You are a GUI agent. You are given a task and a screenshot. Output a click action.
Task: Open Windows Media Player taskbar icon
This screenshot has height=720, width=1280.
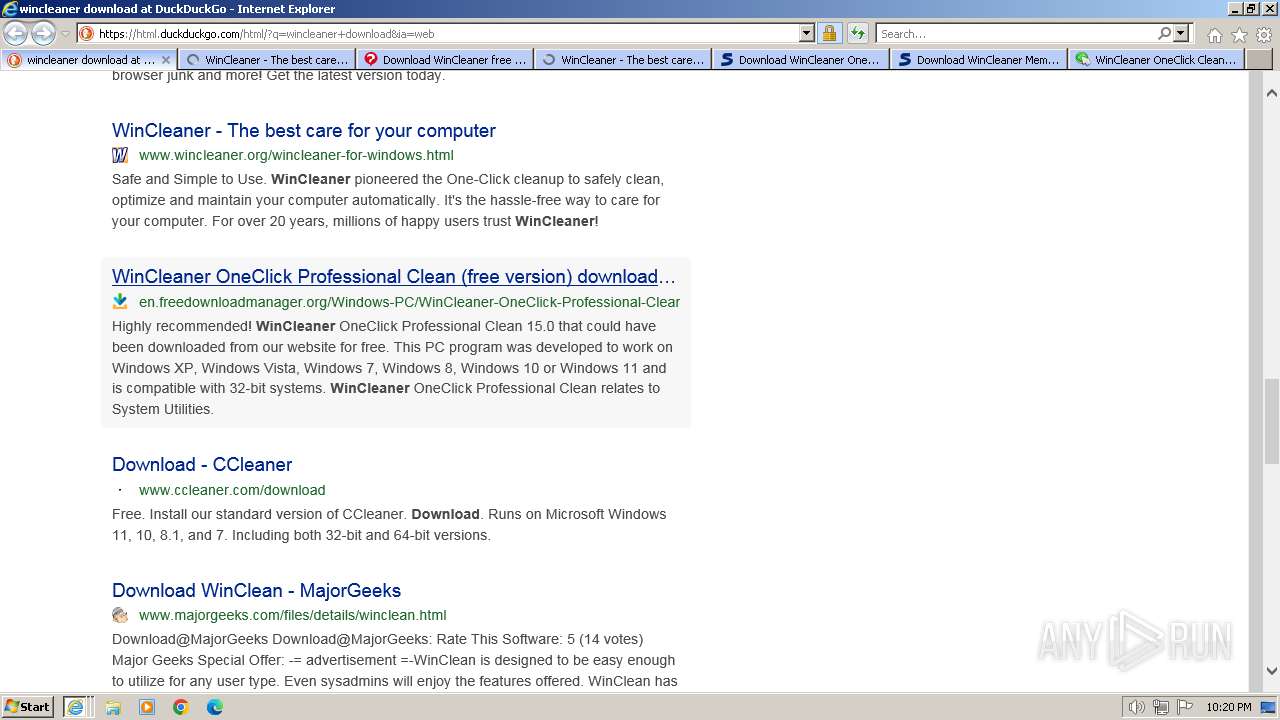[x=147, y=707]
